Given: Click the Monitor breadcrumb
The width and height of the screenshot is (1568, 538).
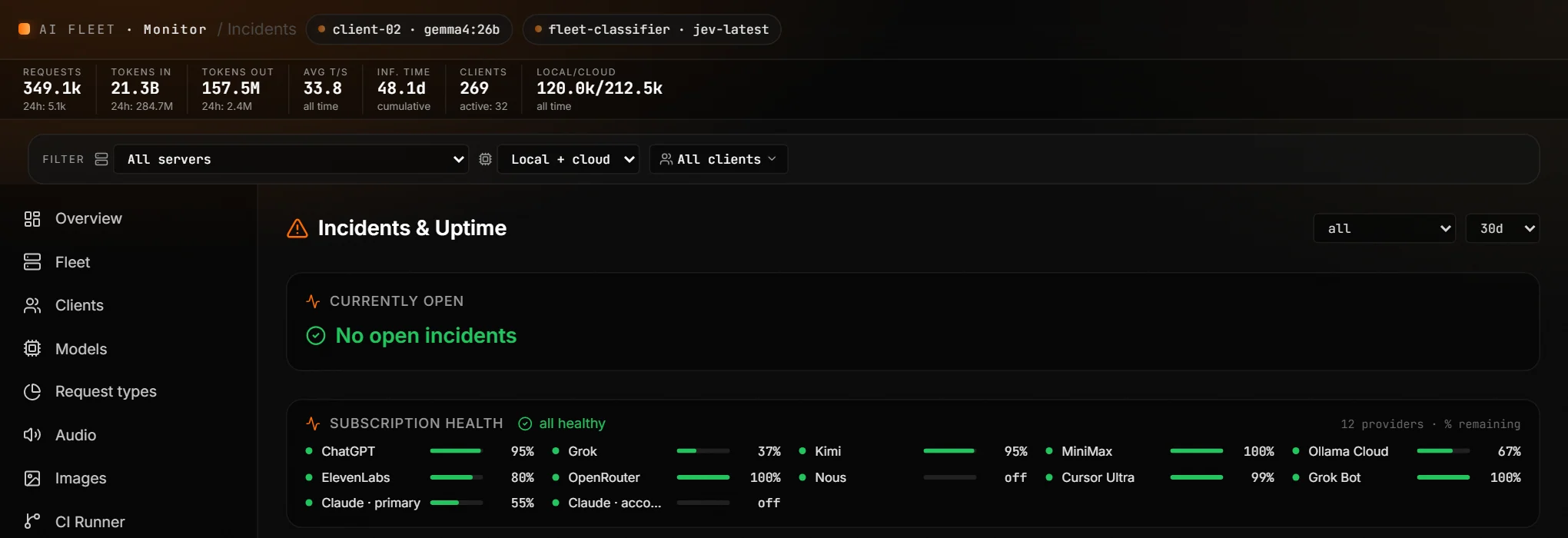Looking at the screenshot, I should (175, 29).
